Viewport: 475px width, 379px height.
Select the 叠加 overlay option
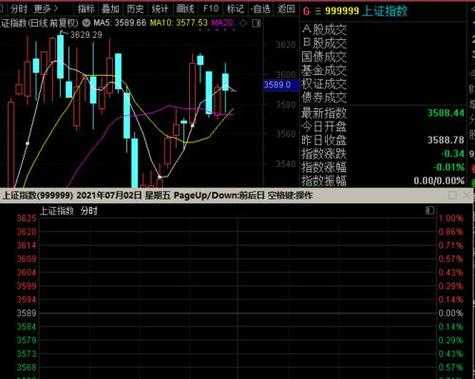pyautogui.click(x=110, y=9)
